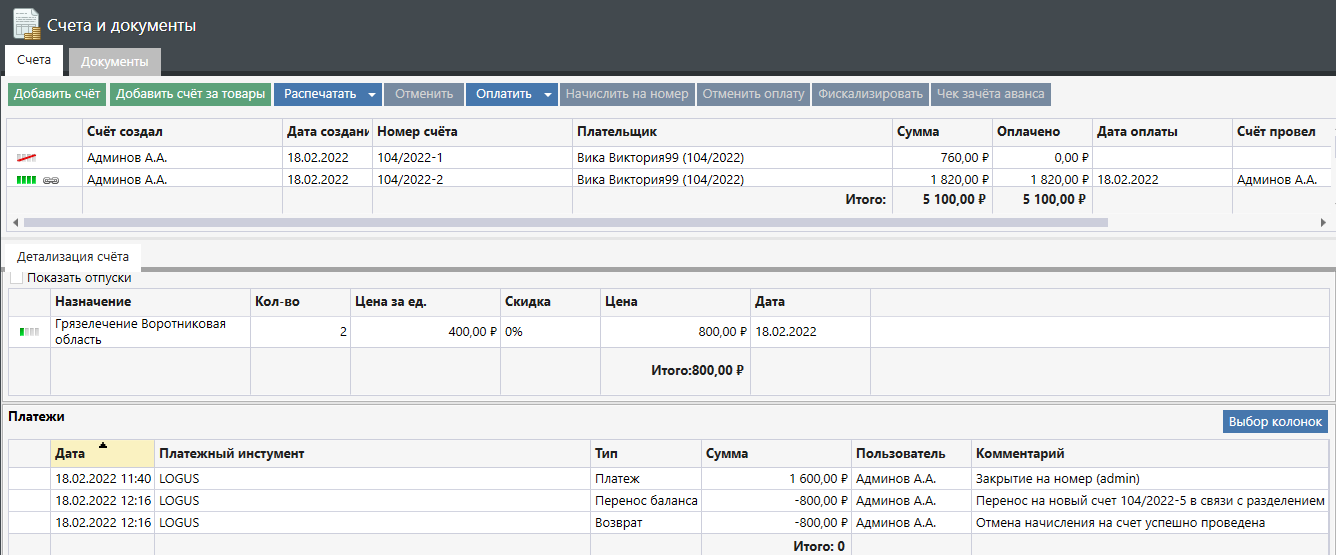Click the status bar icon beside Грязелечение row

tap(29, 331)
